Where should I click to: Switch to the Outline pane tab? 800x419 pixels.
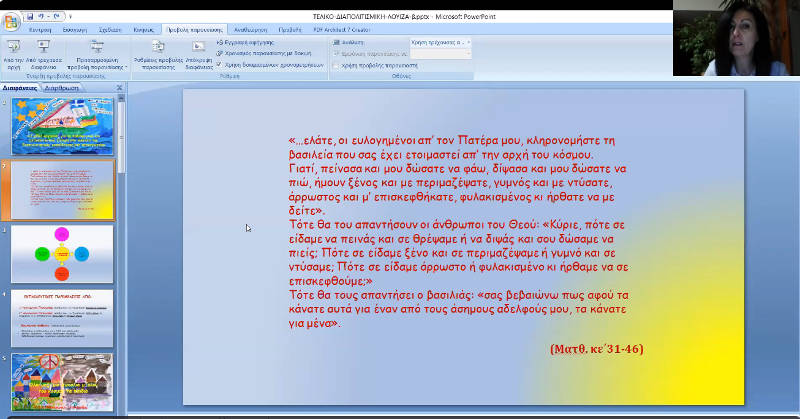pyautogui.click(x=62, y=87)
